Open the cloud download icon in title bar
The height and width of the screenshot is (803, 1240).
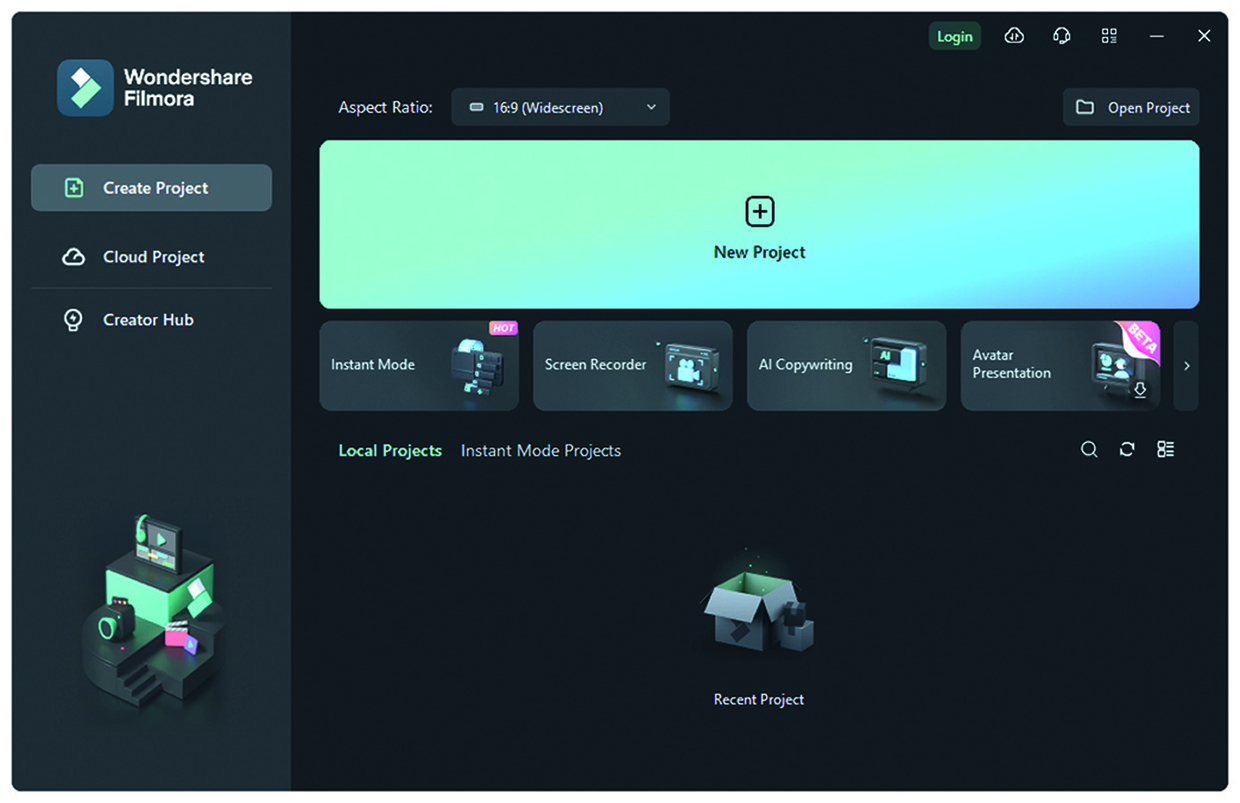[1014, 36]
